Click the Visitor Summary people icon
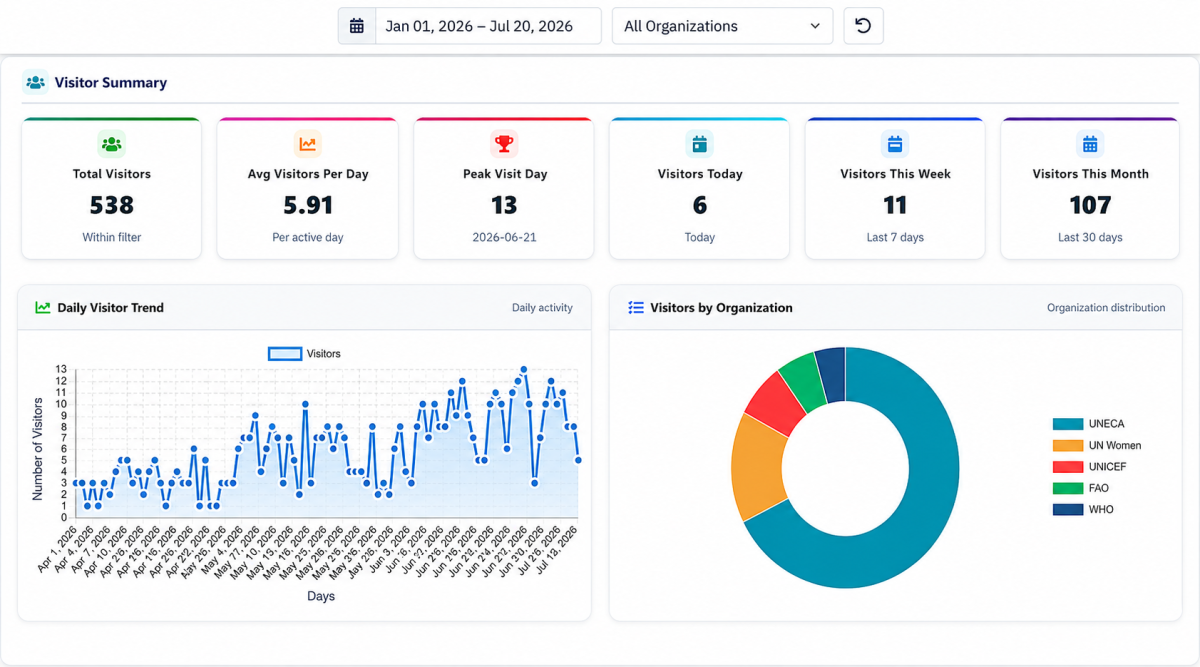Screen dimensions: 1200x667 click(36, 83)
